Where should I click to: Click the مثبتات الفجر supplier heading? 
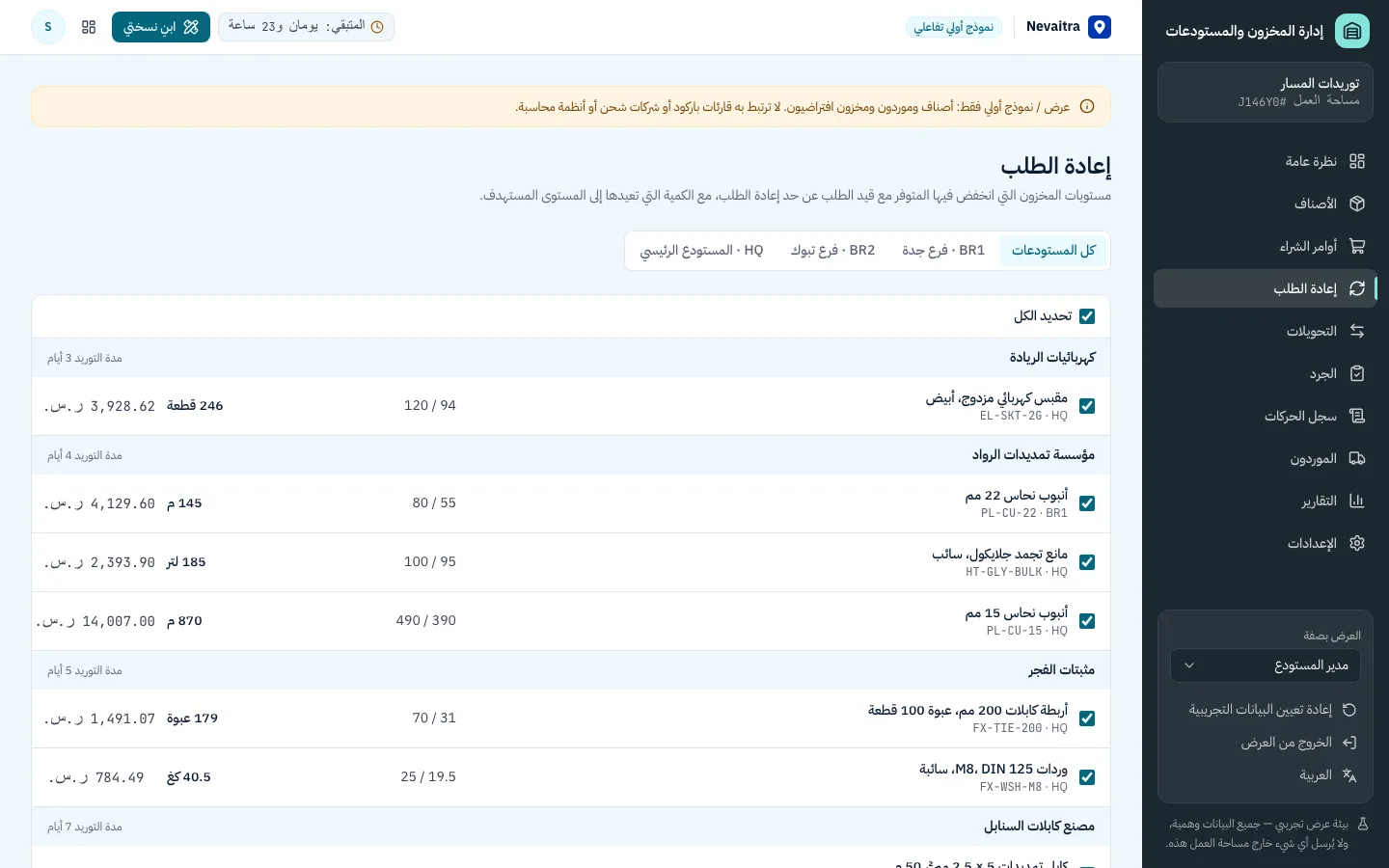[x=1061, y=670]
